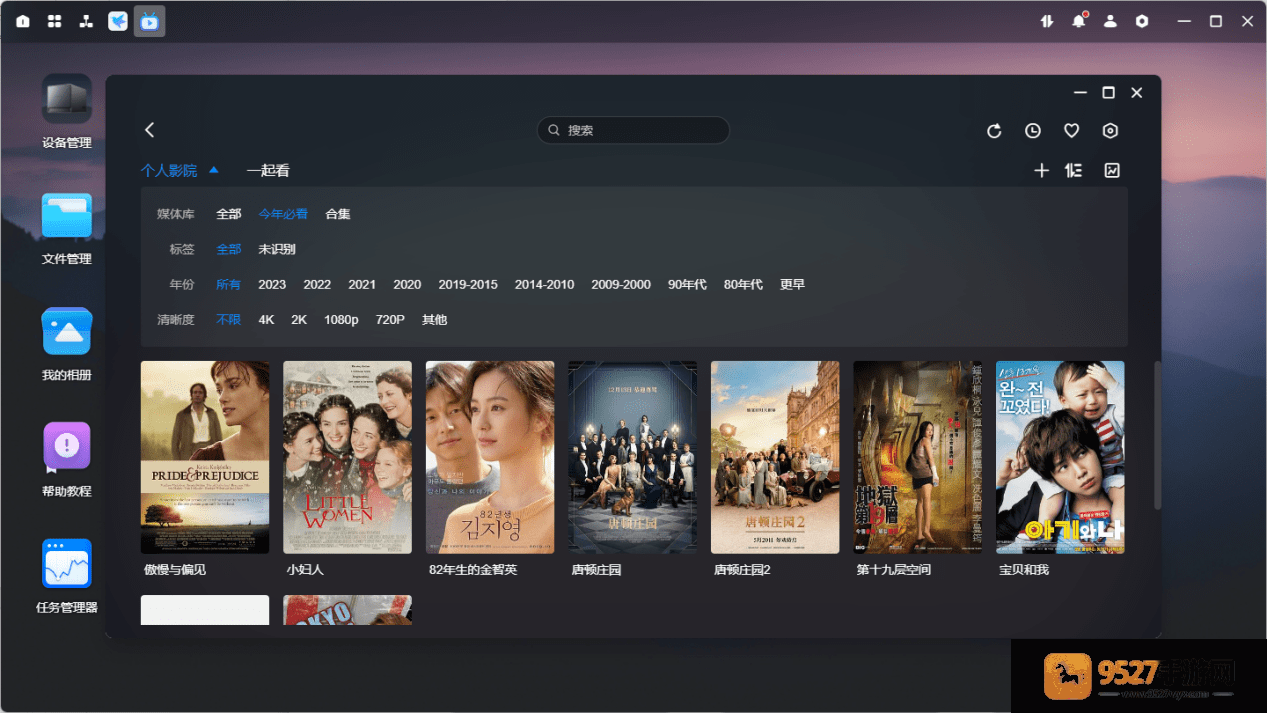Screen dimensions: 1267x713
Task: Filter by 720P resolution
Action: tap(390, 320)
